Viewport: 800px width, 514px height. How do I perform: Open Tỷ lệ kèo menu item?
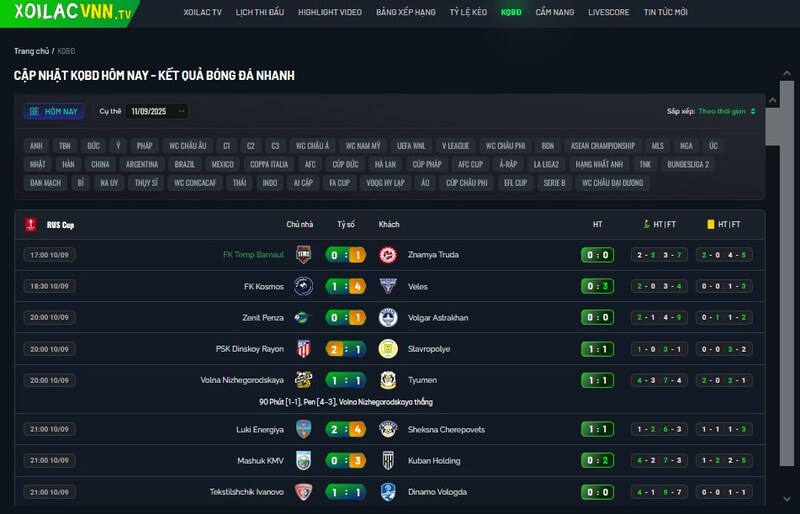point(468,12)
